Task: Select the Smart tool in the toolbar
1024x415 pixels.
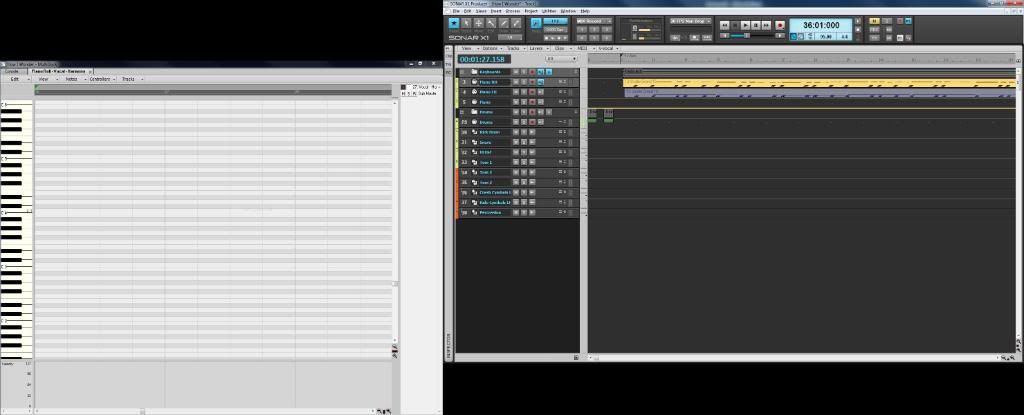Action: 454,22
